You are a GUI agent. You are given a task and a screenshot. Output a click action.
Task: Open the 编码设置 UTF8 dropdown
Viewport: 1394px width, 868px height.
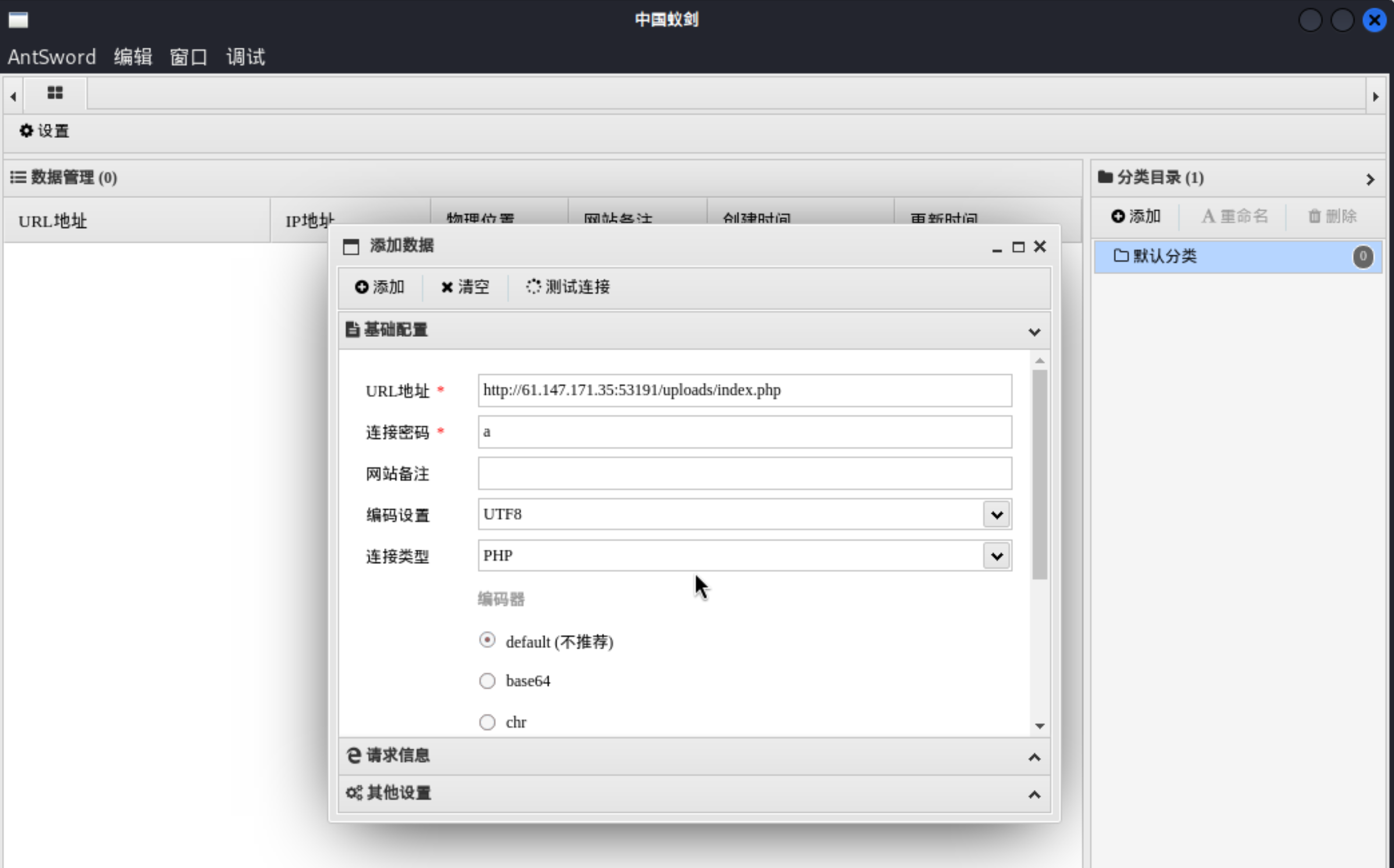click(996, 514)
